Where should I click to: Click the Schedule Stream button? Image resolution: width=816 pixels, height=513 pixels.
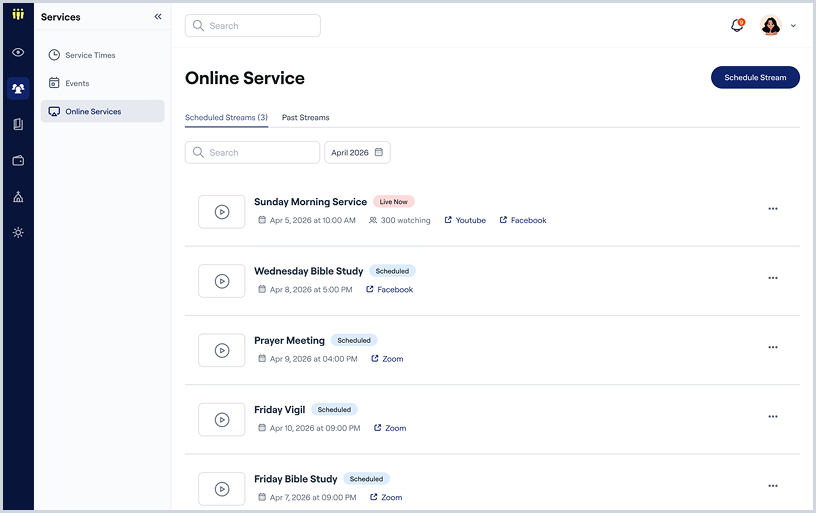click(755, 78)
